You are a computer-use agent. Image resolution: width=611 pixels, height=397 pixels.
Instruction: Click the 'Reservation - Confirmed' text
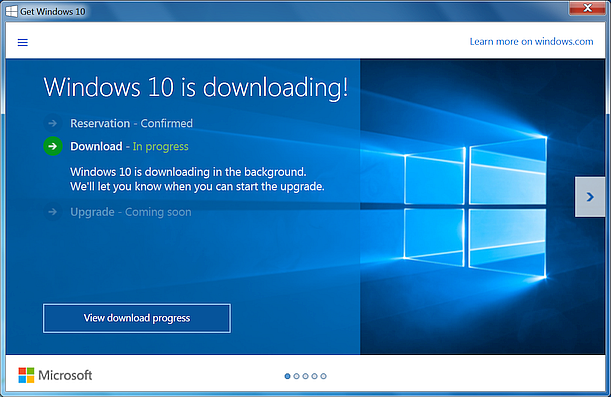pyautogui.click(x=131, y=124)
